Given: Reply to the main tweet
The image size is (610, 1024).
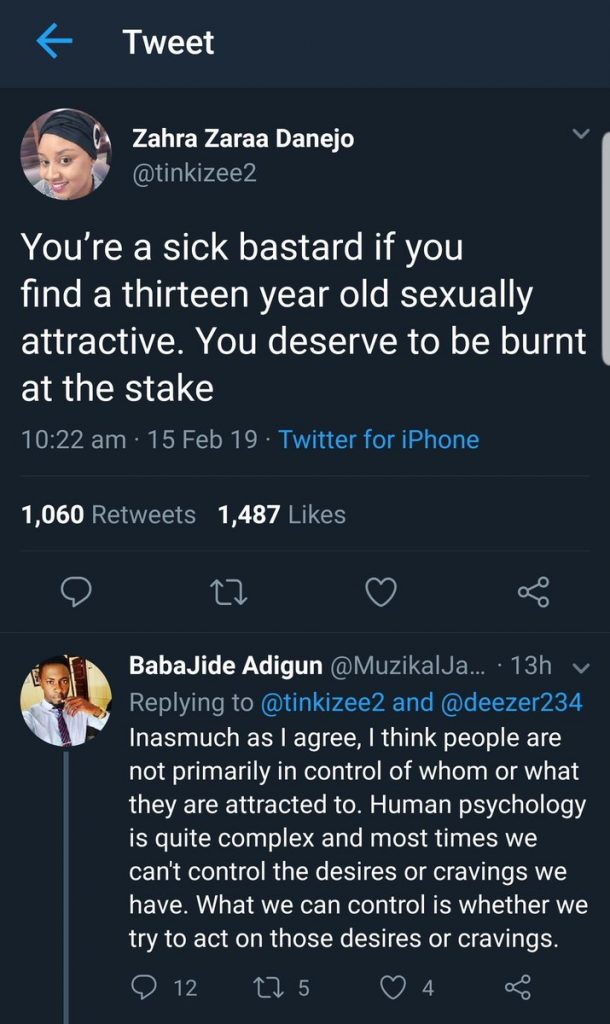Looking at the screenshot, I should coord(76,594).
